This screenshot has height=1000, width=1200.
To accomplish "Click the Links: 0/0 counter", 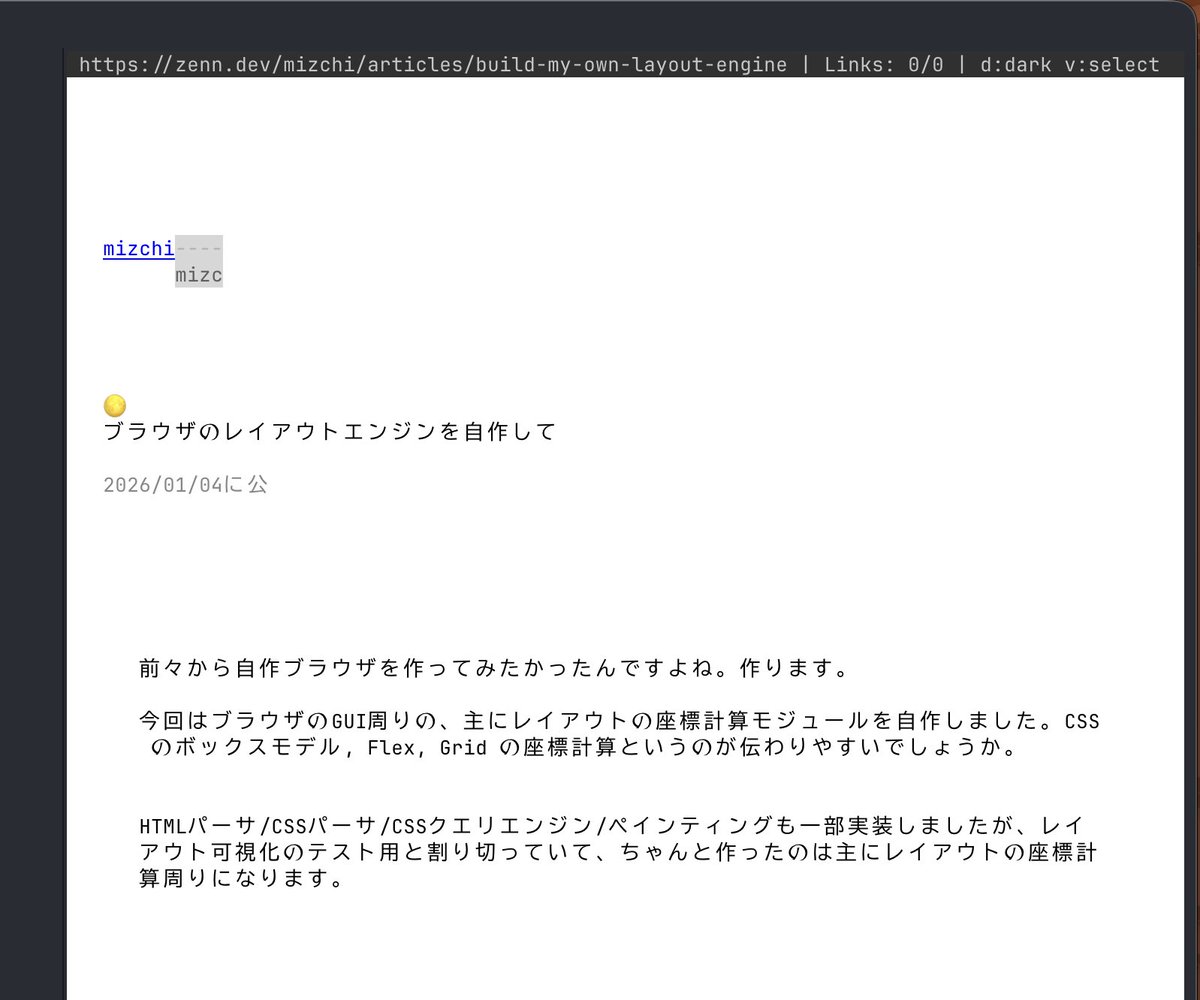I will pos(884,65).
